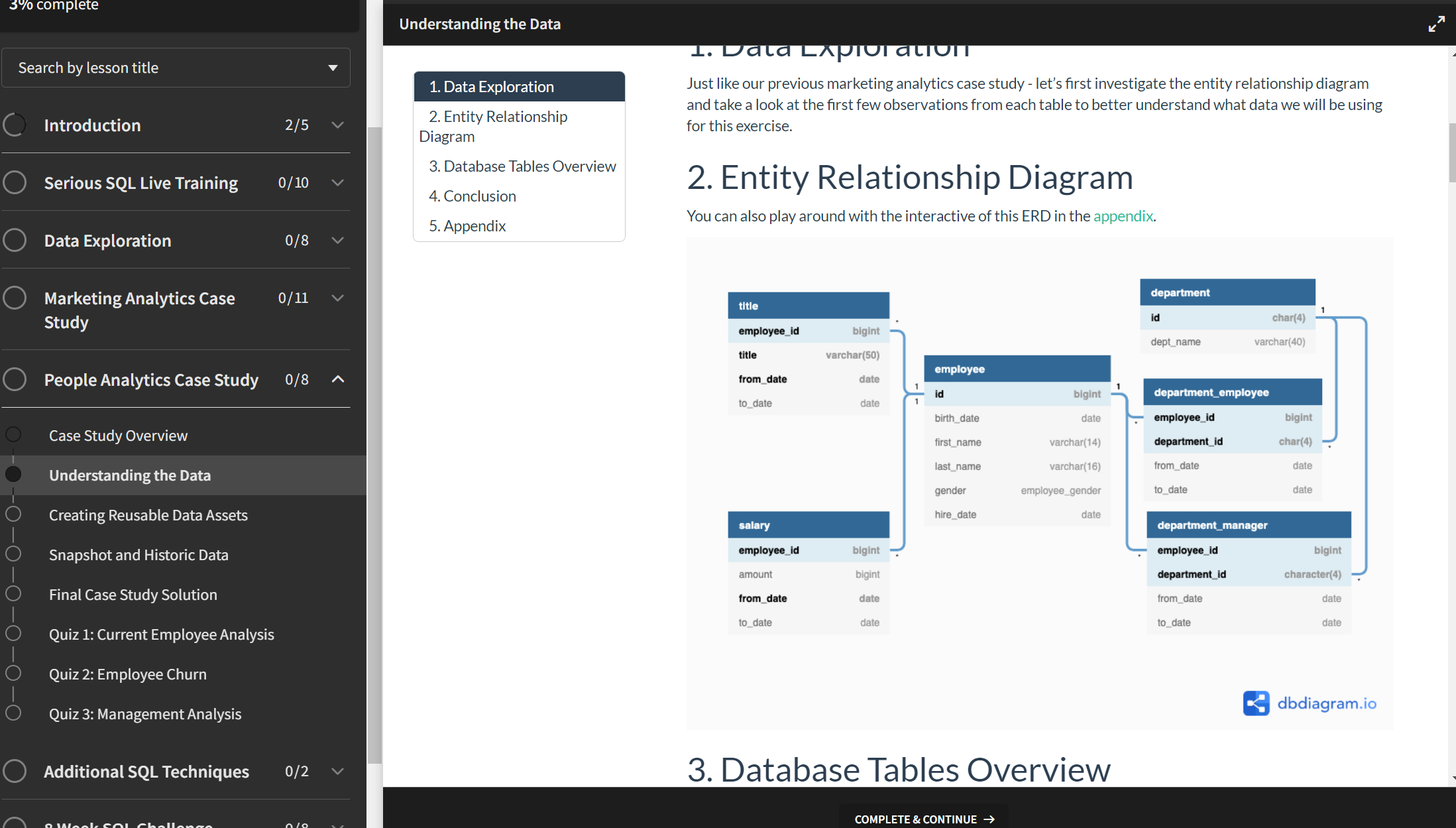Screen dimensions: 1456x828
Task: Click the filled Understanding the Data circle
Action: click(x=13, y=474)
